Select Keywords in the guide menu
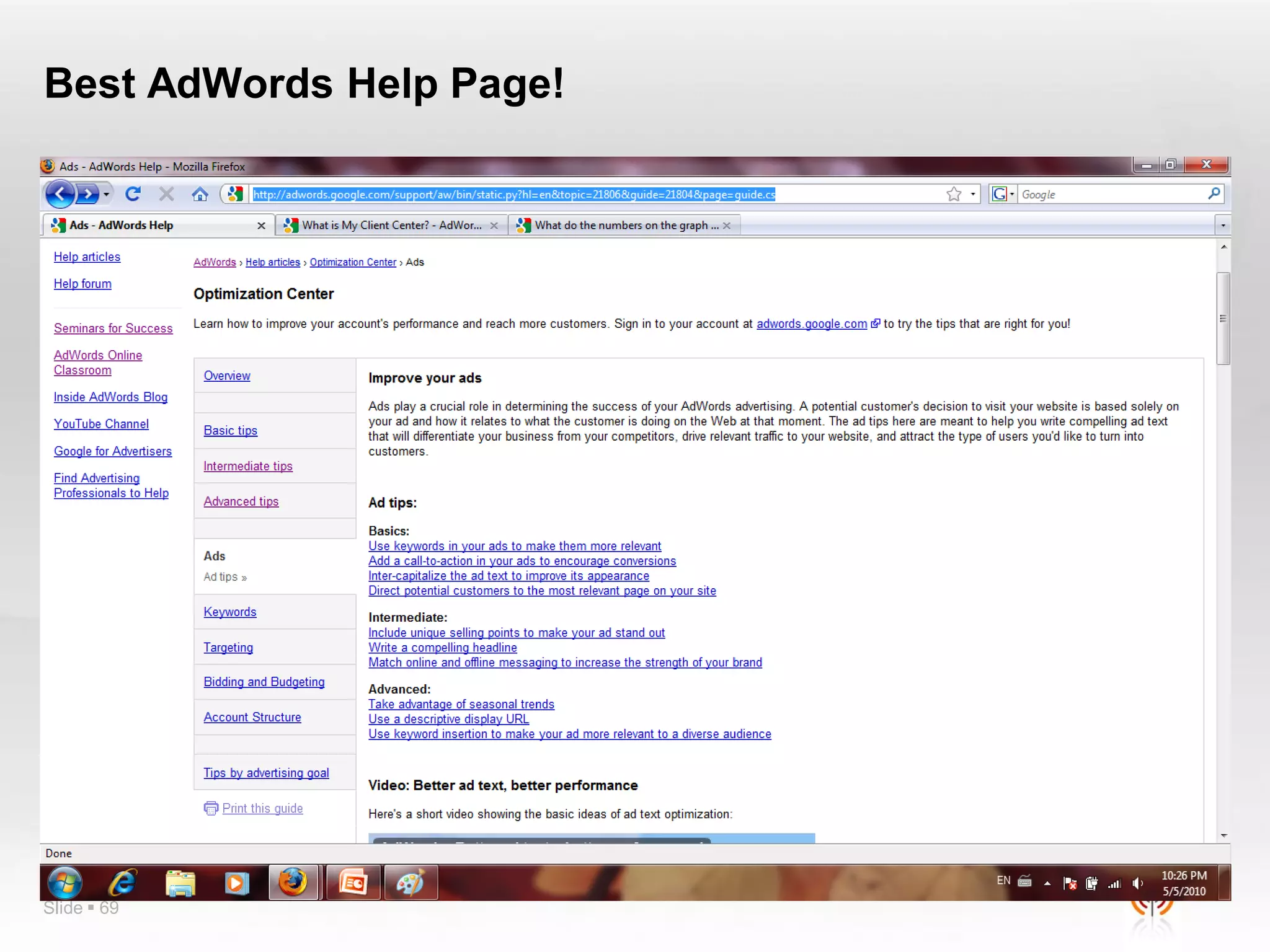The height and width of the screenshot is (952, 1270). (229, 612)
